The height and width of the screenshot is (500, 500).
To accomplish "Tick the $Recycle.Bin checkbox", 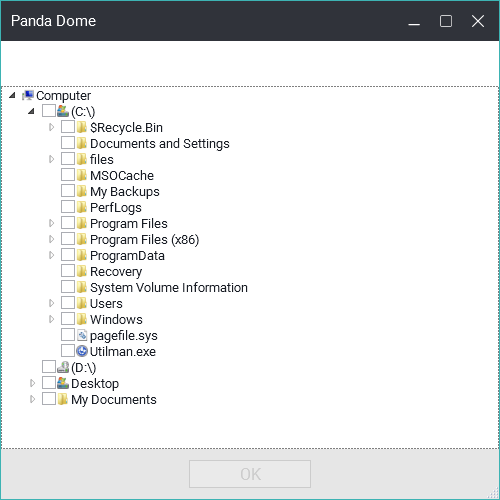I will click(68, 127).
